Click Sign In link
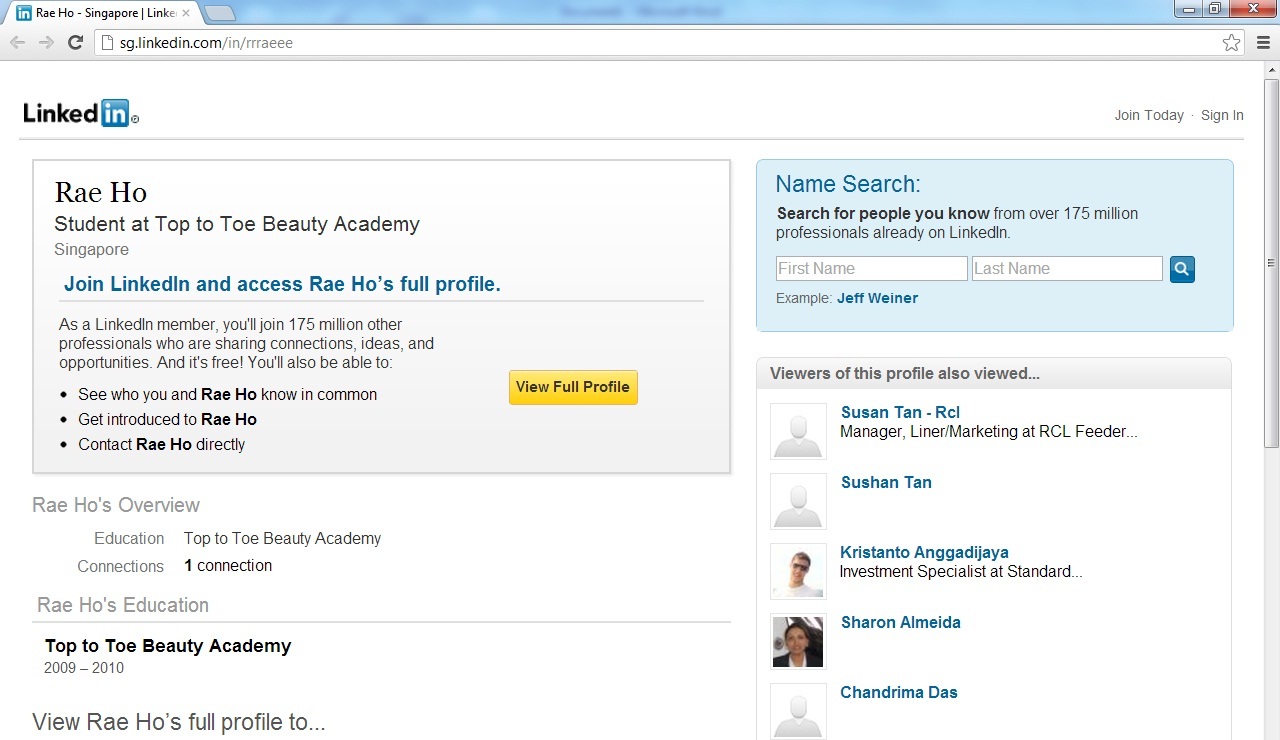Viewport: 1280px width, 740px height. 1222,115
